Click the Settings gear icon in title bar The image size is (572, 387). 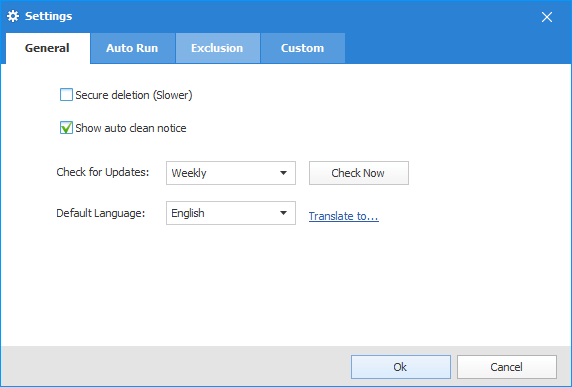[13, 16]
